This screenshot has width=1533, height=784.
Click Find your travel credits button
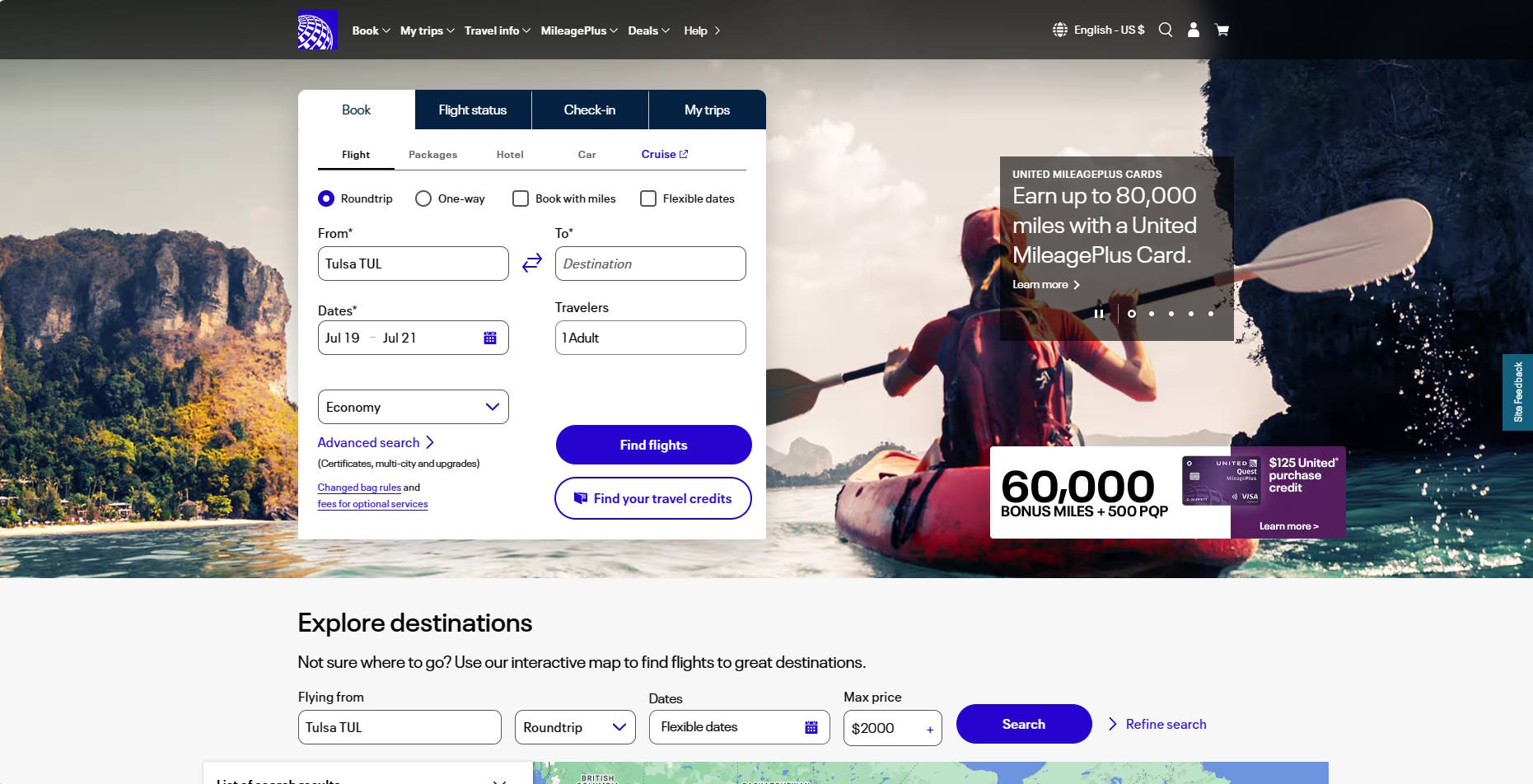click(653, 498)
